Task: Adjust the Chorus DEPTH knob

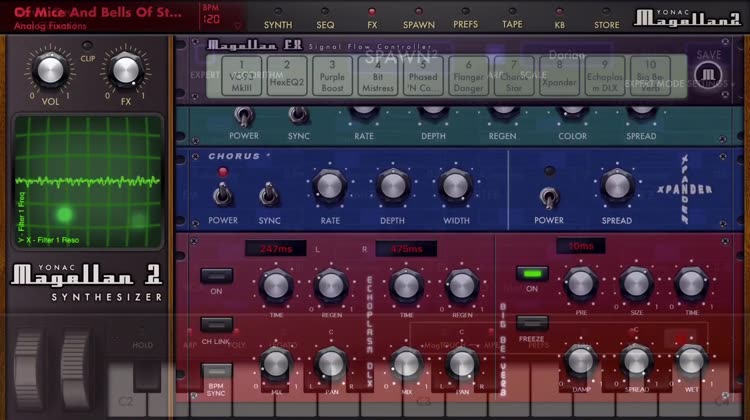Action: [393, 187]
